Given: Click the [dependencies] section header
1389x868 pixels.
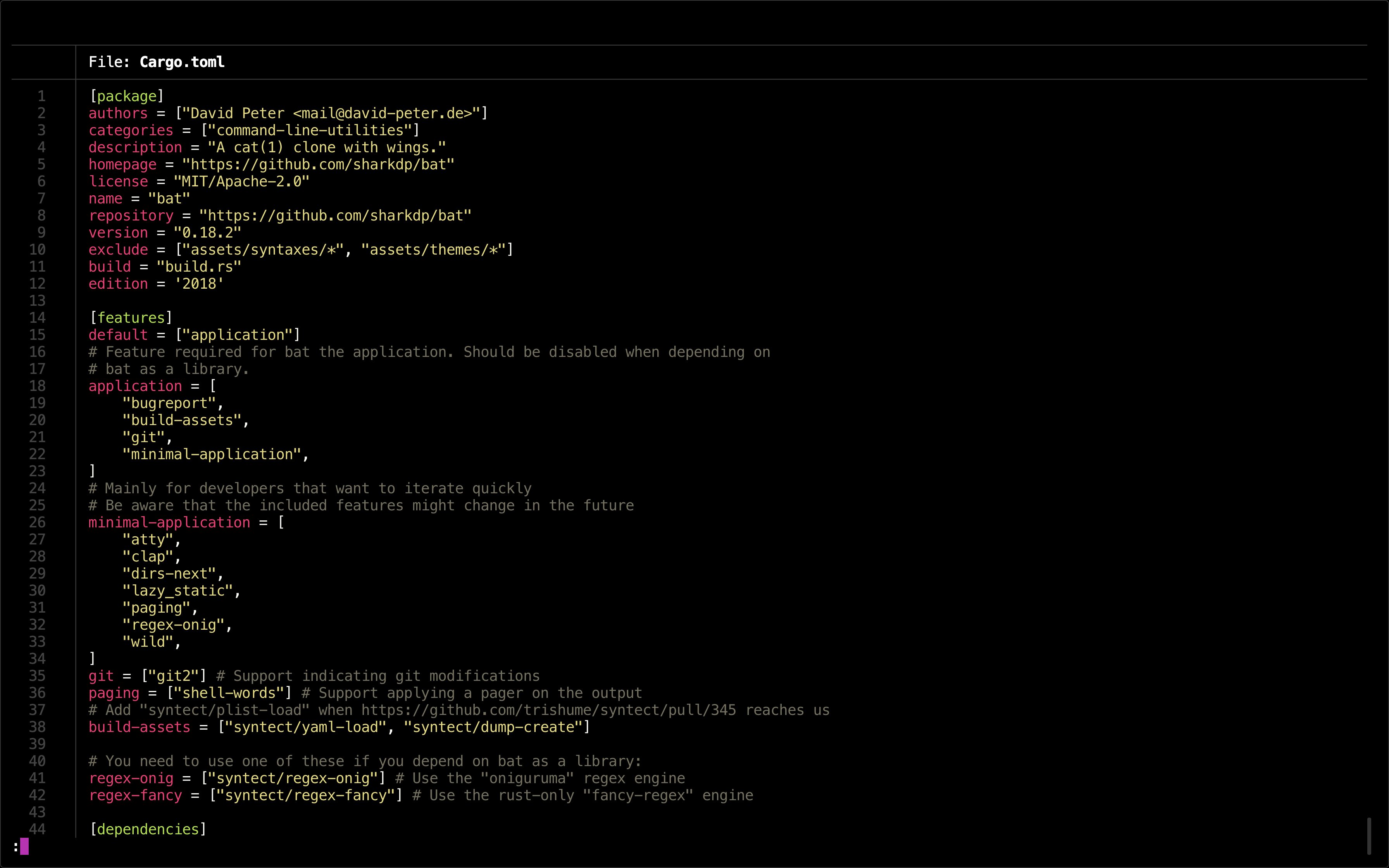Looking at the screenshot, I should pyautogui.click(x=148, y=829).
